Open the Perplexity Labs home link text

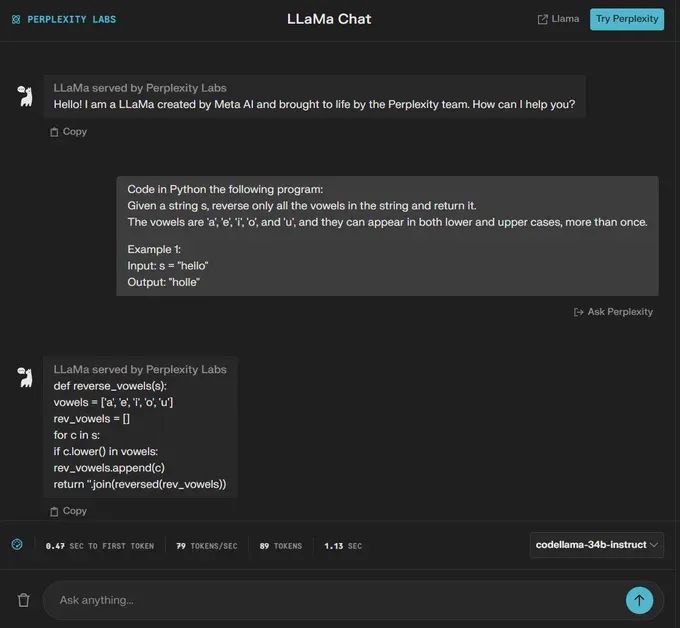point(72,20)
